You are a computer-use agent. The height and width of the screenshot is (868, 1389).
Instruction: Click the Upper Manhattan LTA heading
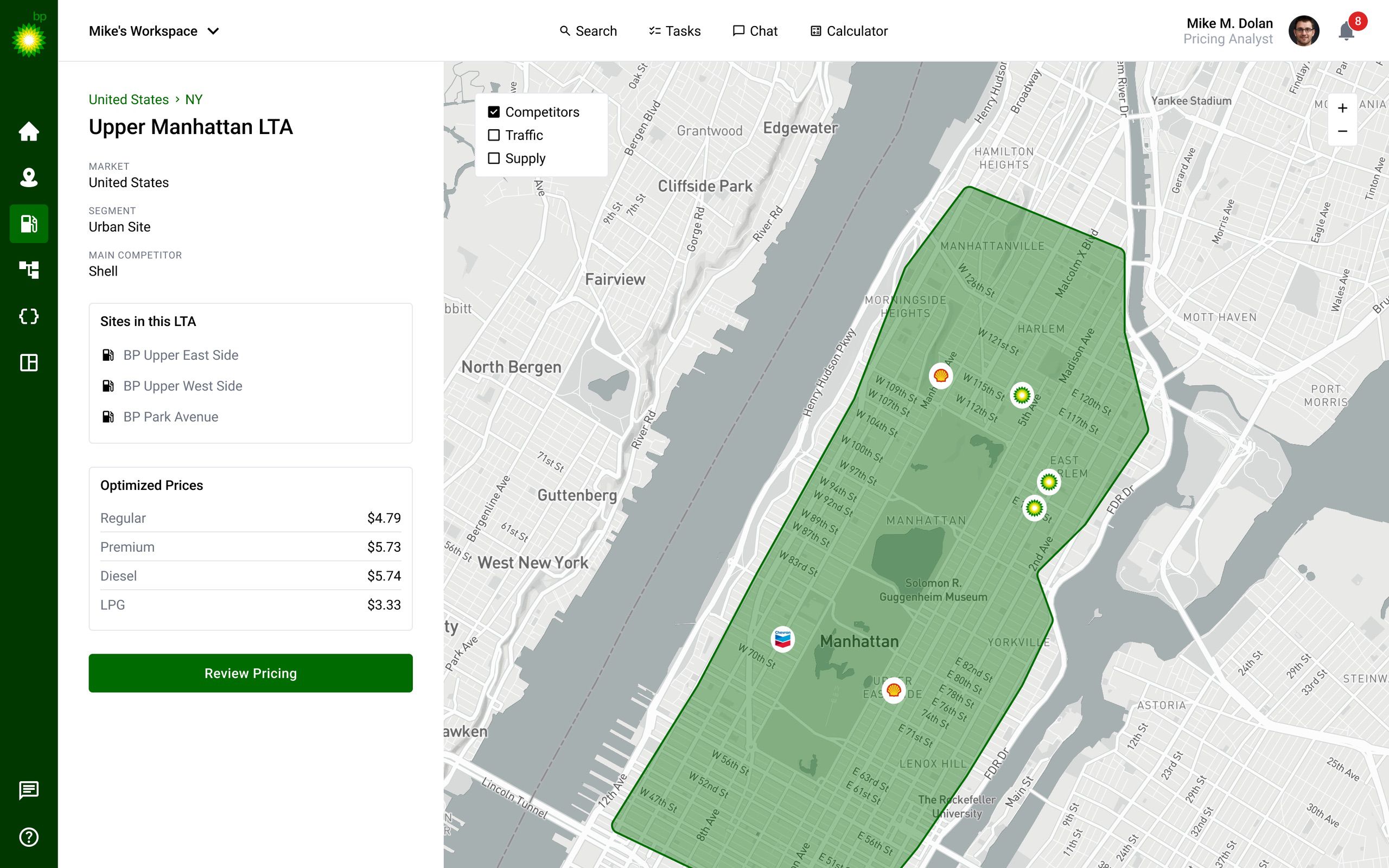point(190,127)
